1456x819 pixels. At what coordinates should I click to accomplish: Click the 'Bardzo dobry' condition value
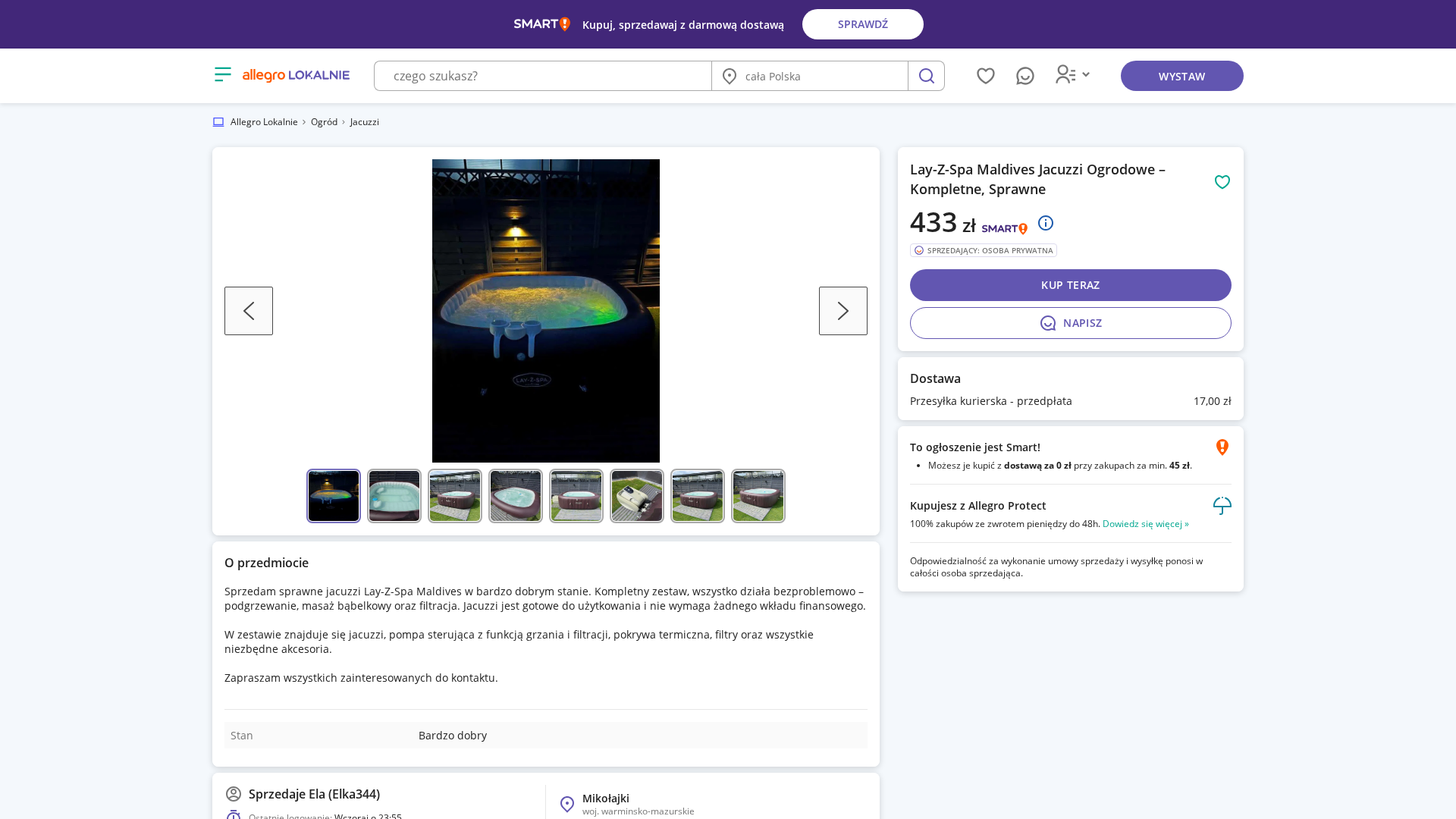click(453, 736)
